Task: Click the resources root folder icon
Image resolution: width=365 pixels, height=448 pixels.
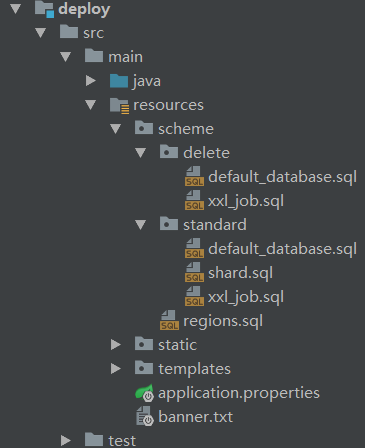Action: point(119,106)
